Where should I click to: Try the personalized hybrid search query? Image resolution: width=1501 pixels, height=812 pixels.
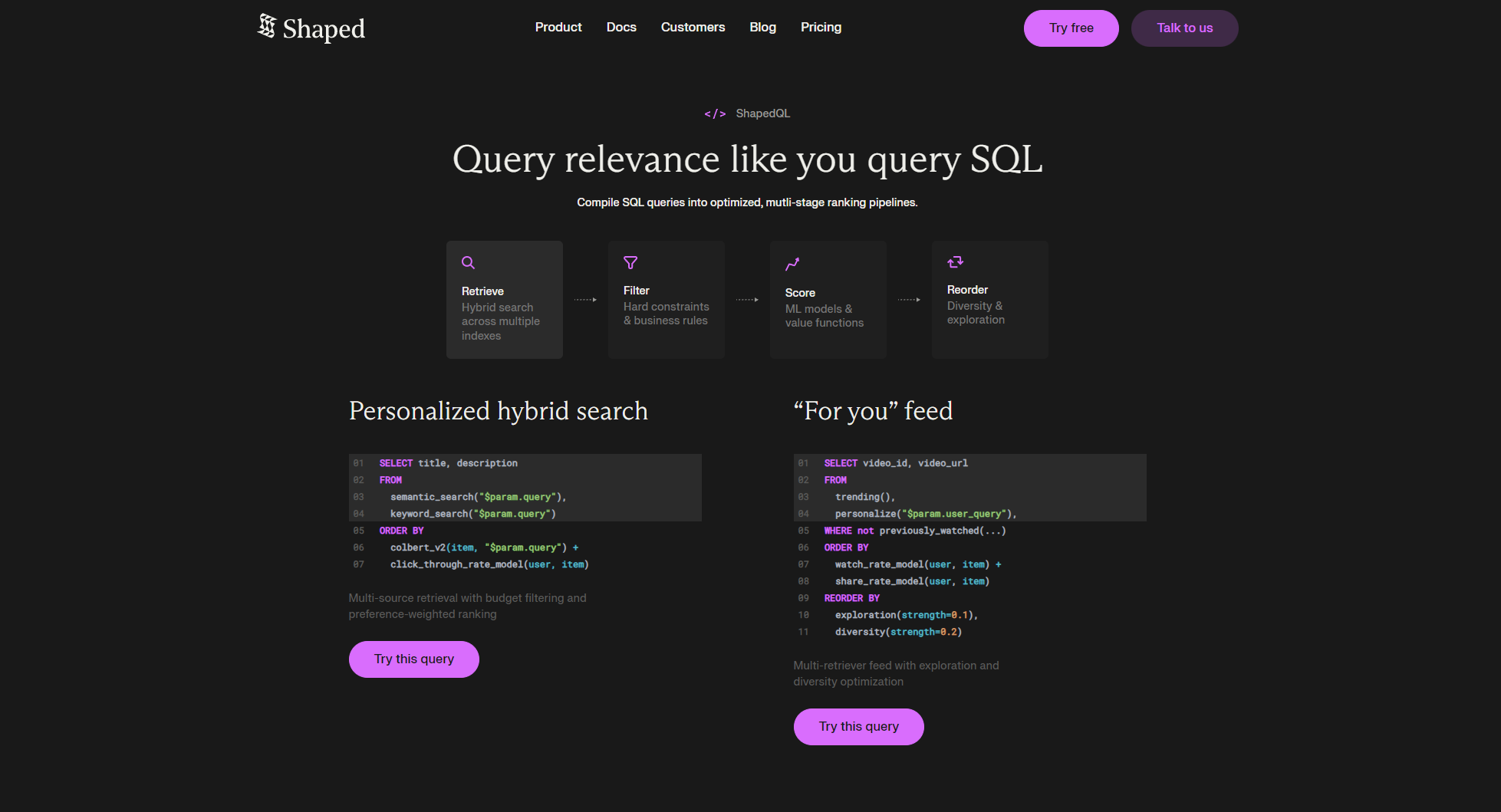[x=413, y=659]
